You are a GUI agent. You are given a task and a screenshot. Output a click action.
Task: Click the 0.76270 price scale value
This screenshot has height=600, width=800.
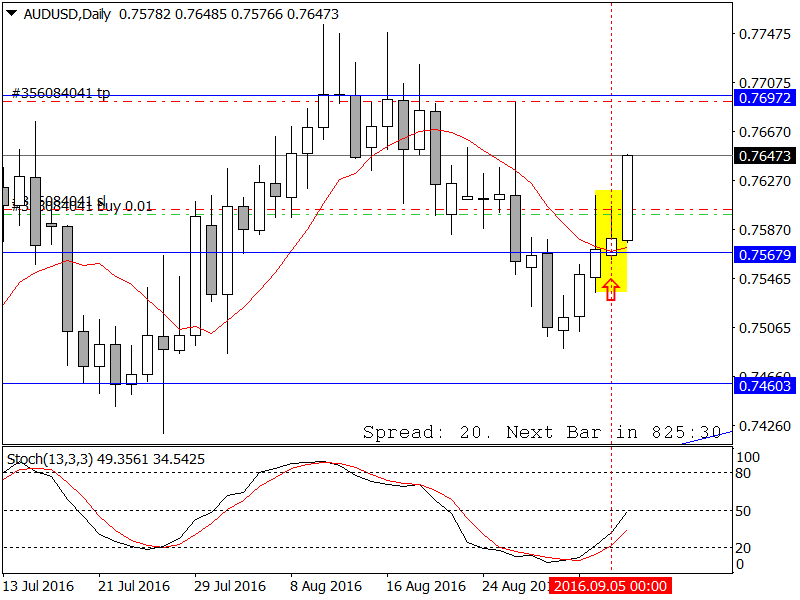pyautogui.click(x=765, y=181)
